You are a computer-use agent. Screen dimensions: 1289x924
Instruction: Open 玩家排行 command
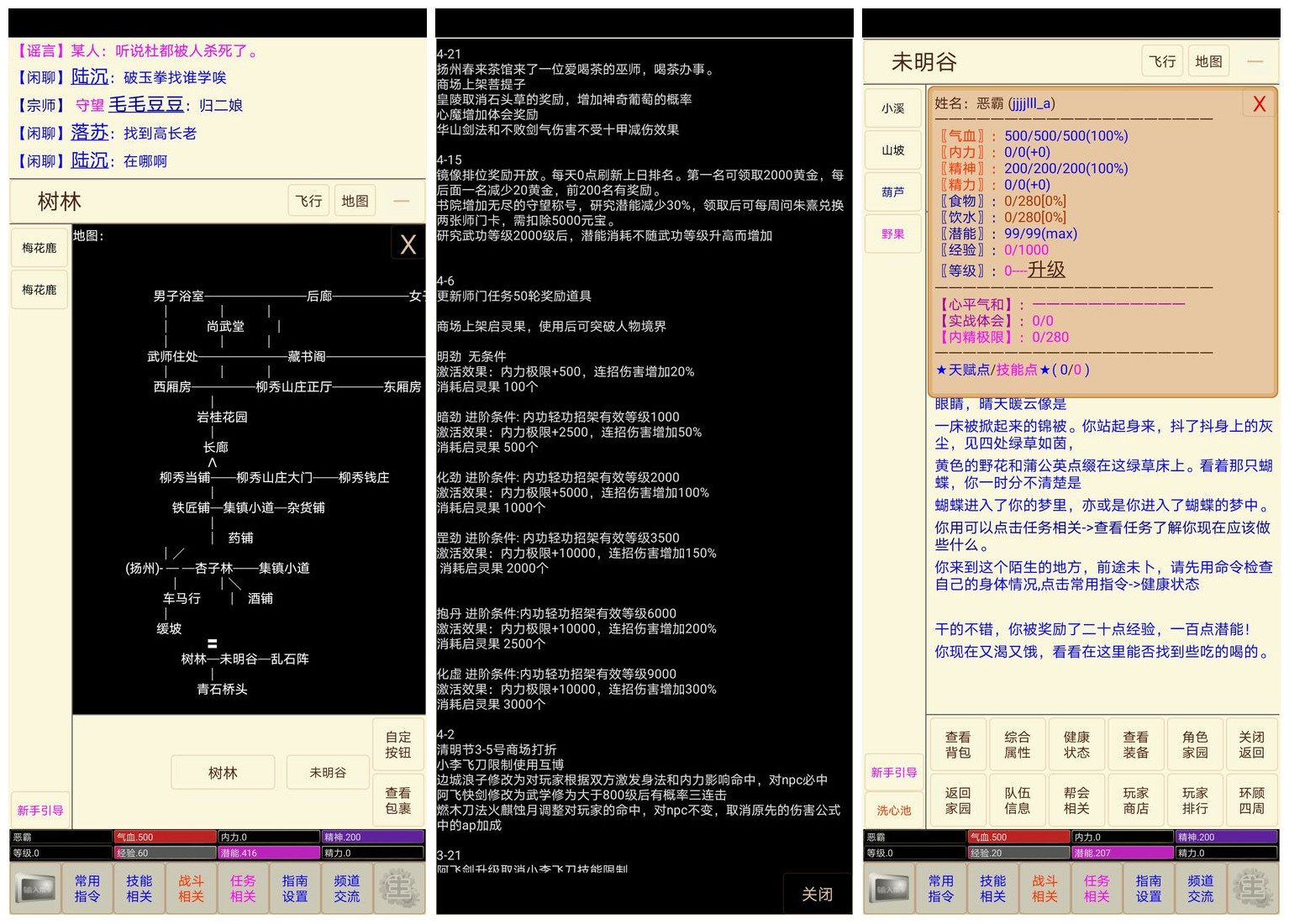[1195, 801]
